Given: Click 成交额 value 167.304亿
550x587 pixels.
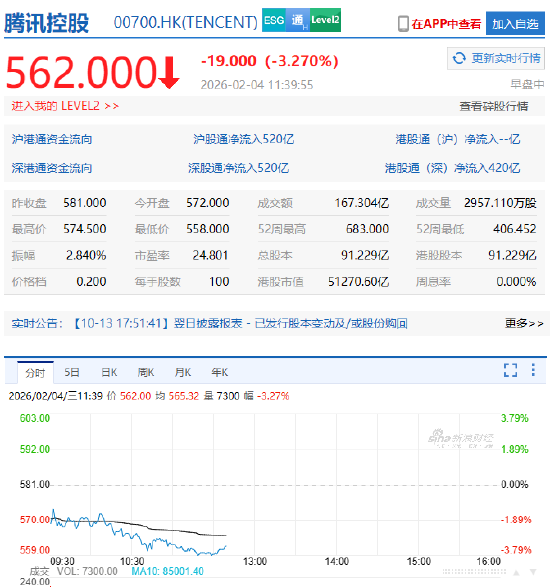Looking at the screenshot, I should 362,203.
